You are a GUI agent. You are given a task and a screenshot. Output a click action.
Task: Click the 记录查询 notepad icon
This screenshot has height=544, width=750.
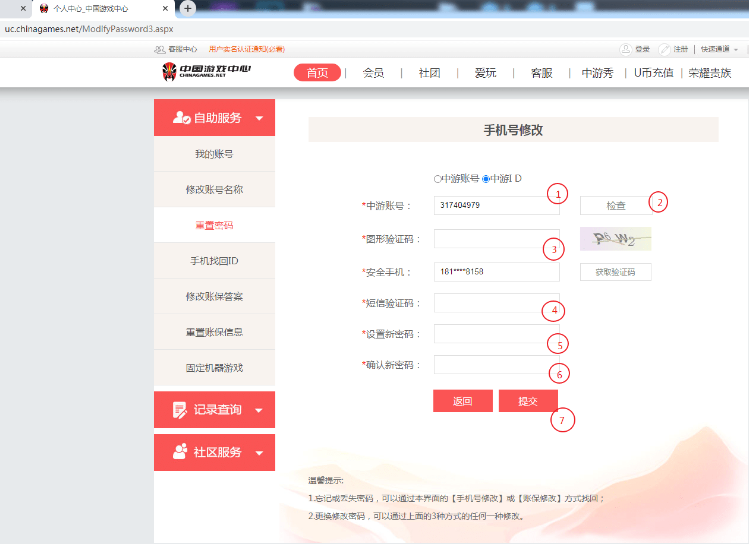pyautogui.click(x=180, y=410)
